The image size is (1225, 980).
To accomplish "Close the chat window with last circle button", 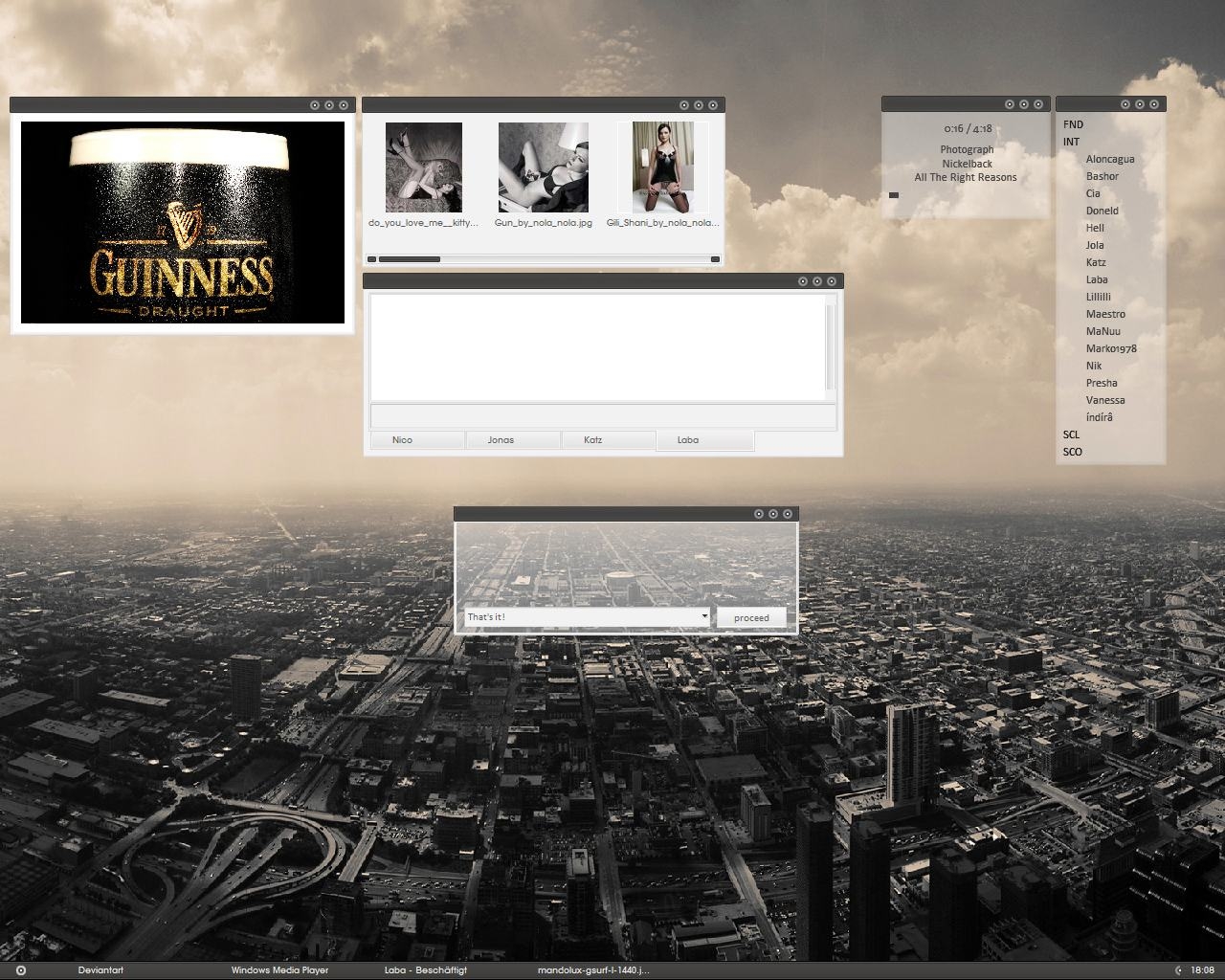I will [832, 280].
